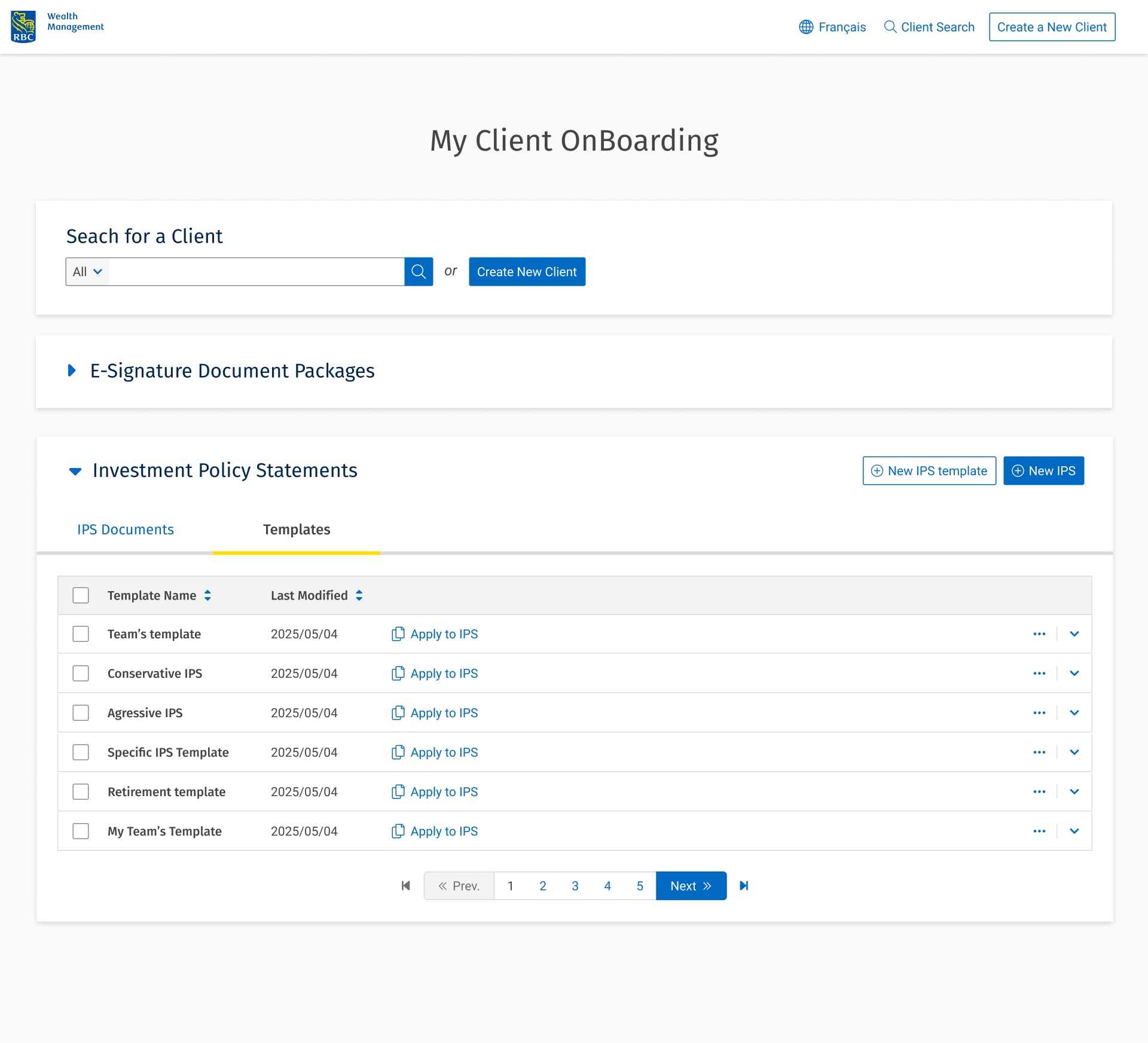This screenshot has height=1043, width=1148.
Task: Open more options for Retirement template
Action: [1039, 792]
